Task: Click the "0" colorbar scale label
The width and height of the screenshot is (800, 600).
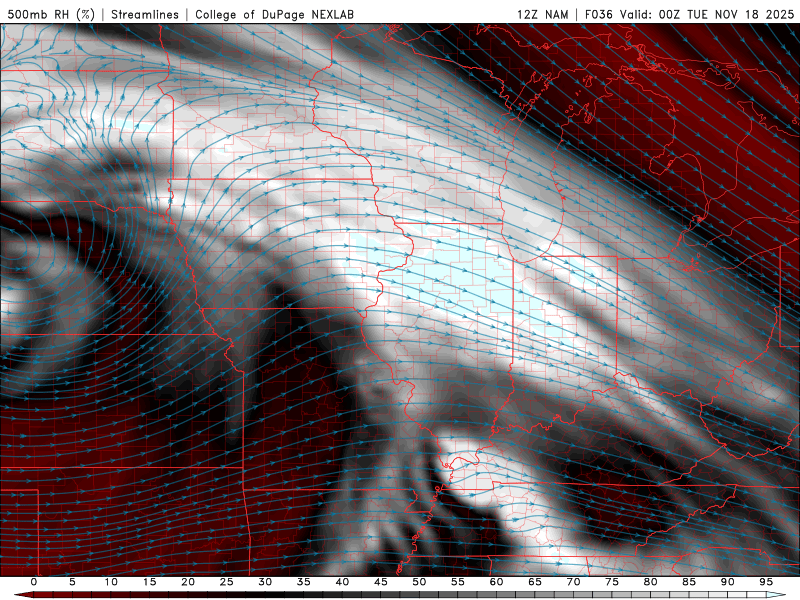Action: coord(34,582)
